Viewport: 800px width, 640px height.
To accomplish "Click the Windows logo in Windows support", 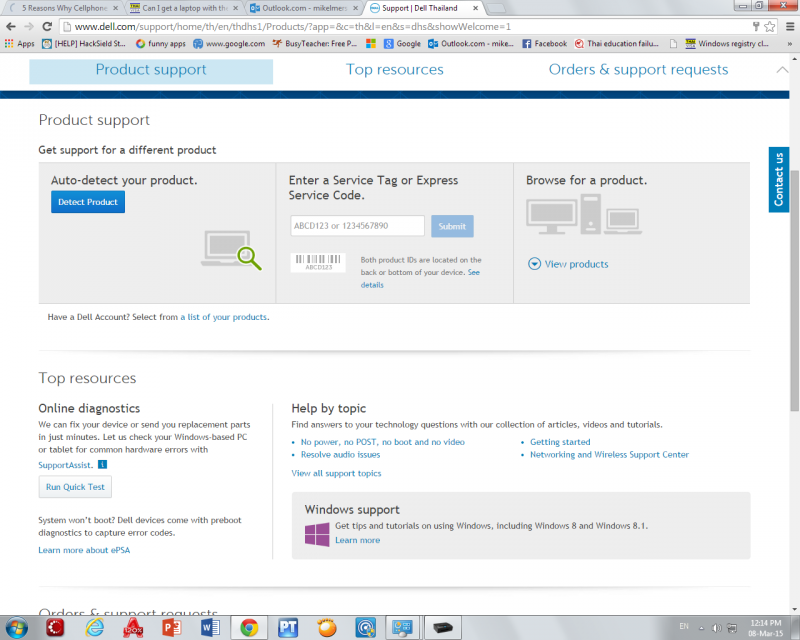I will pyautogui.click(x=317, y=534).
